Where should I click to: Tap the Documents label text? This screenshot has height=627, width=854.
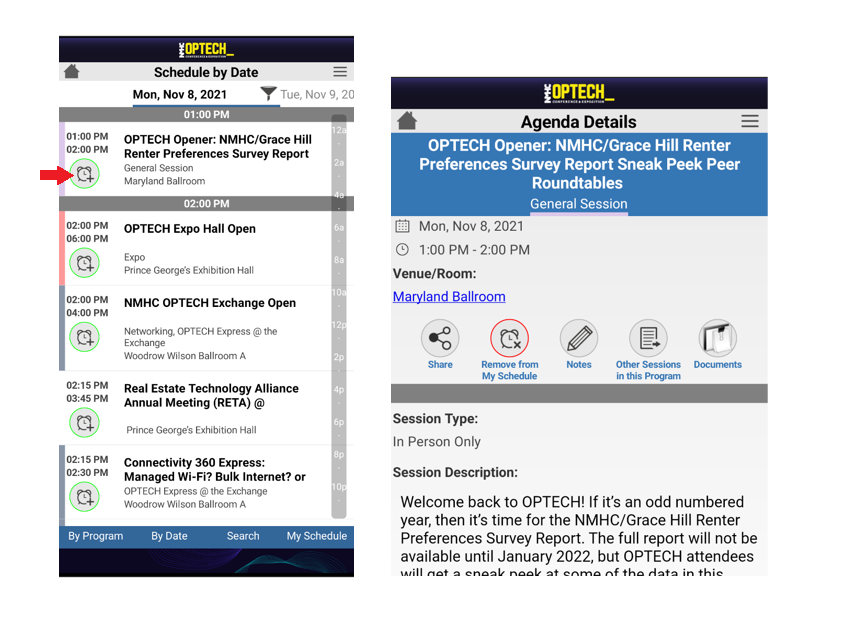[718, 364]
